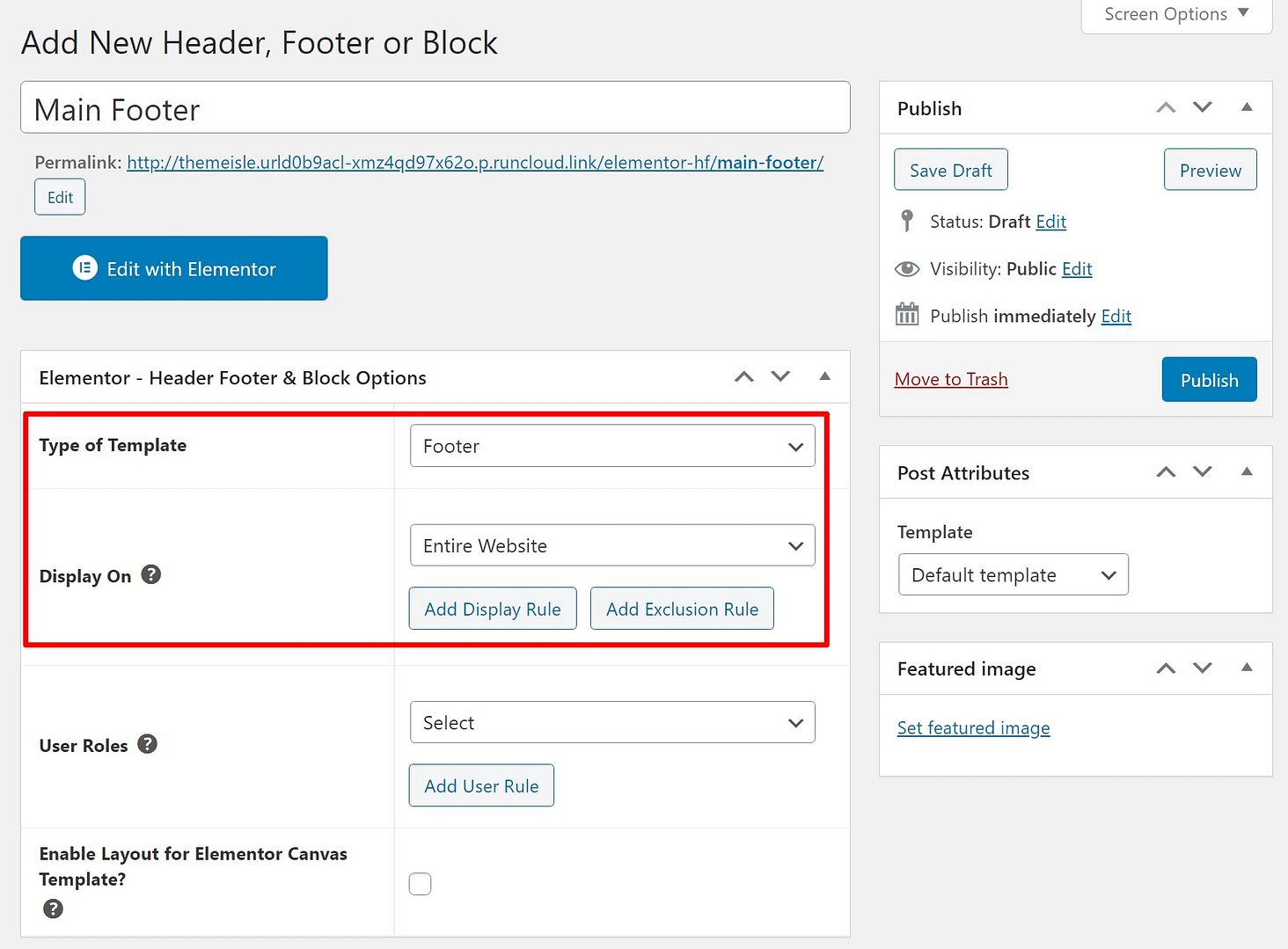This screenshot has height=949, width=1288.
Task: Click the Elementor logo on Edit with Elementor
Action: [84, 267]
